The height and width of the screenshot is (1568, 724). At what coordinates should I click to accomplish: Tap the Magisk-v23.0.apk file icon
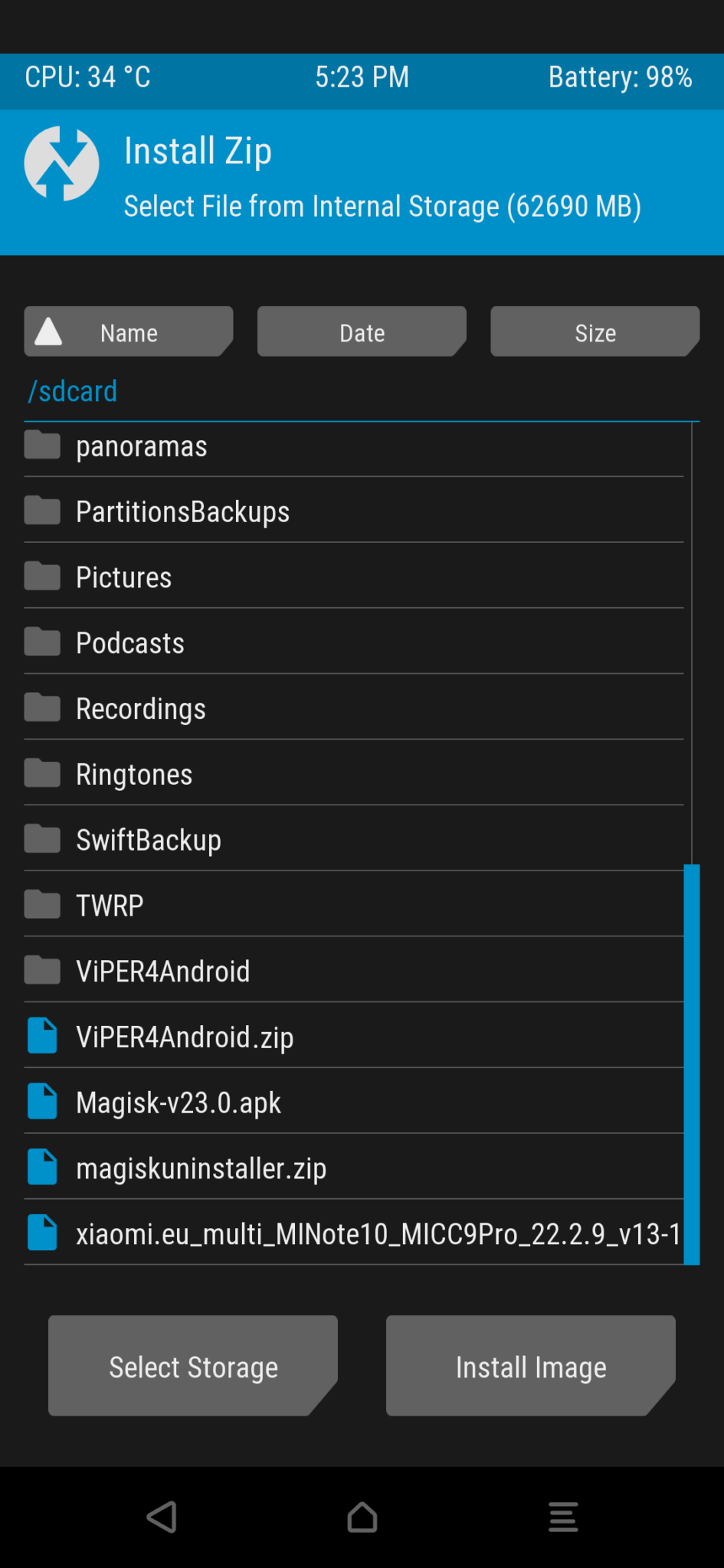(x=42, y=1102)
